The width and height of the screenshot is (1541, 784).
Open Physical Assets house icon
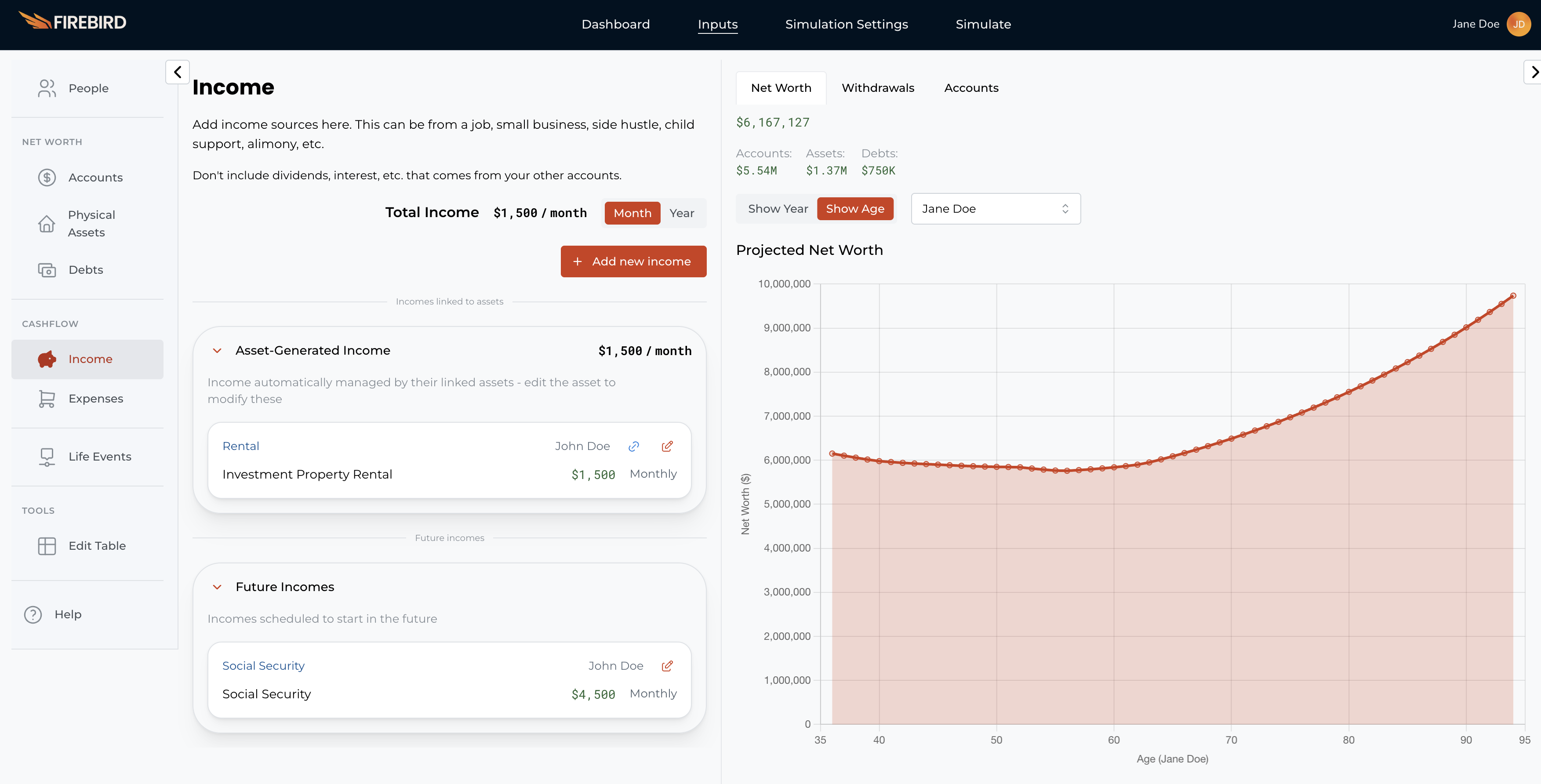click(x=47, y=224)
